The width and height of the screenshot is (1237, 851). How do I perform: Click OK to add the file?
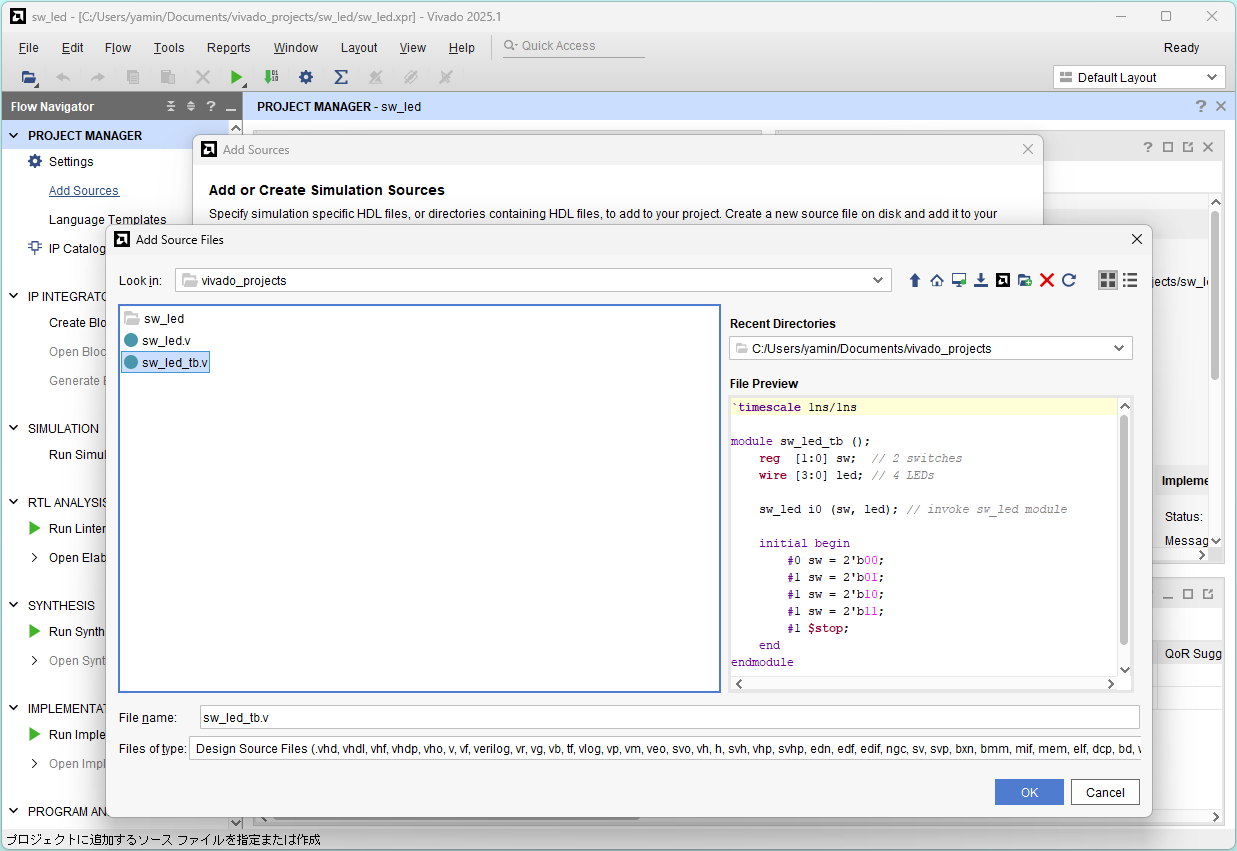[x=1029, y=792]
